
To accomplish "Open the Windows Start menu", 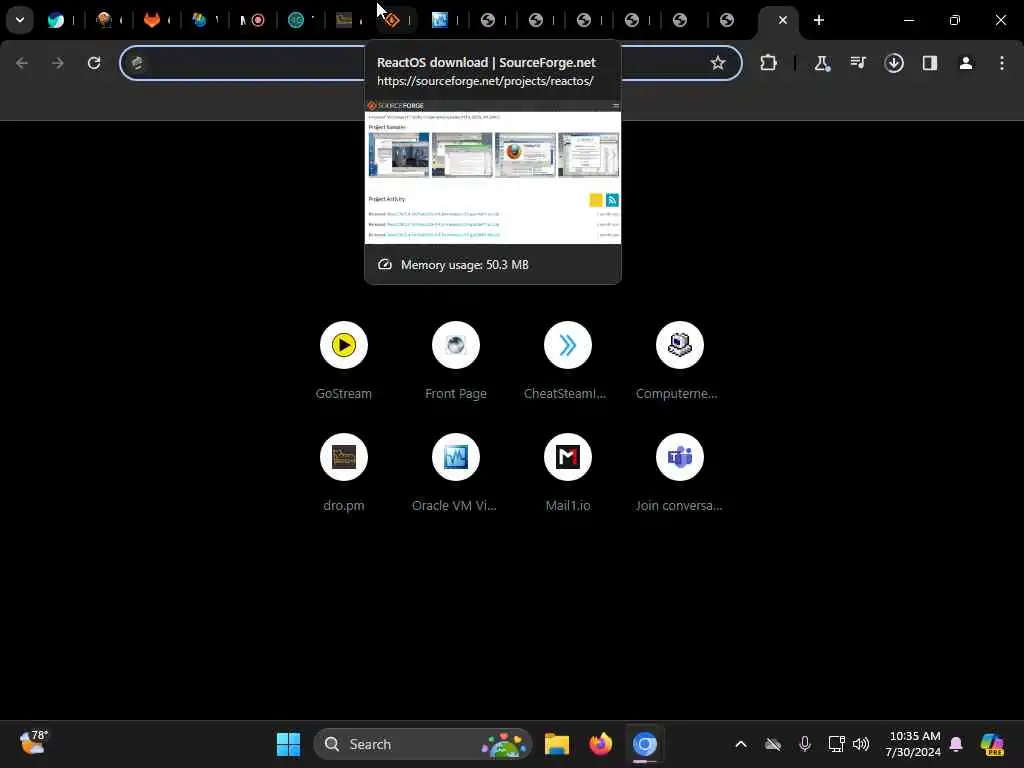I will pos(288,744).
